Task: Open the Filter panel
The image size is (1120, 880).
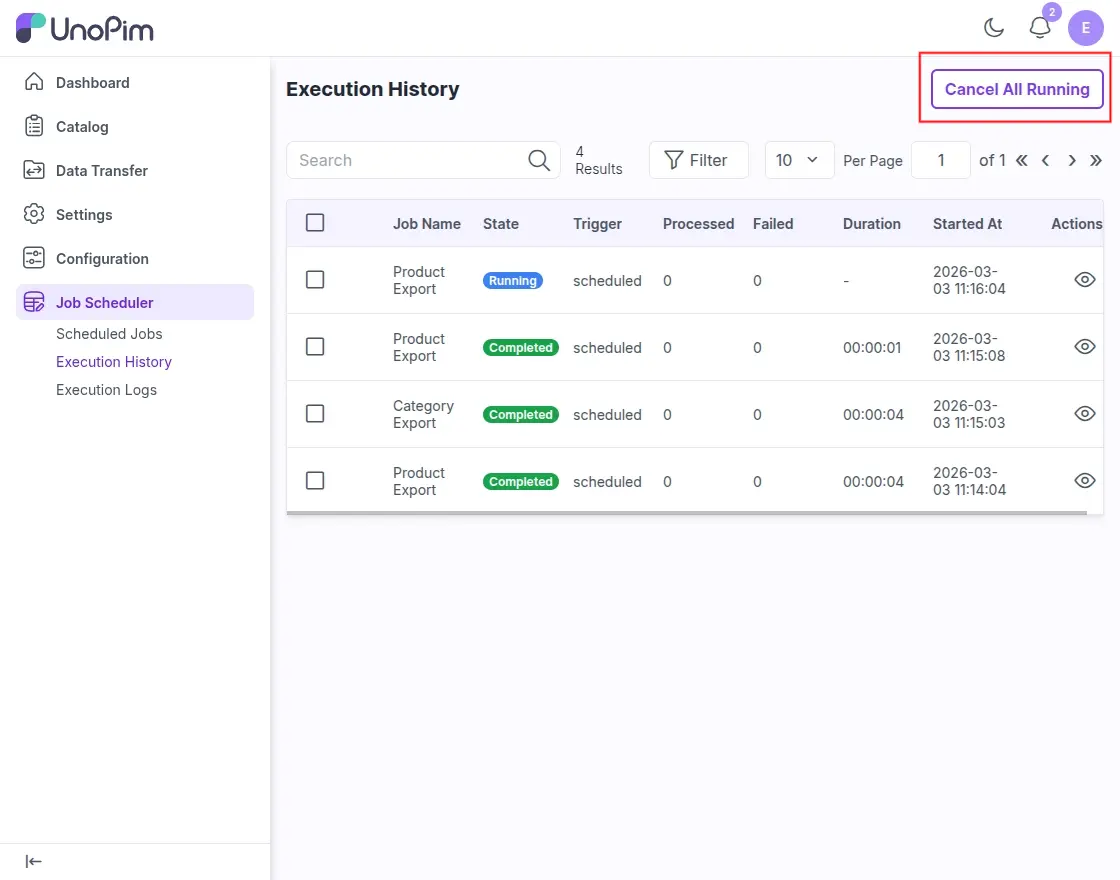Action: 699,160
